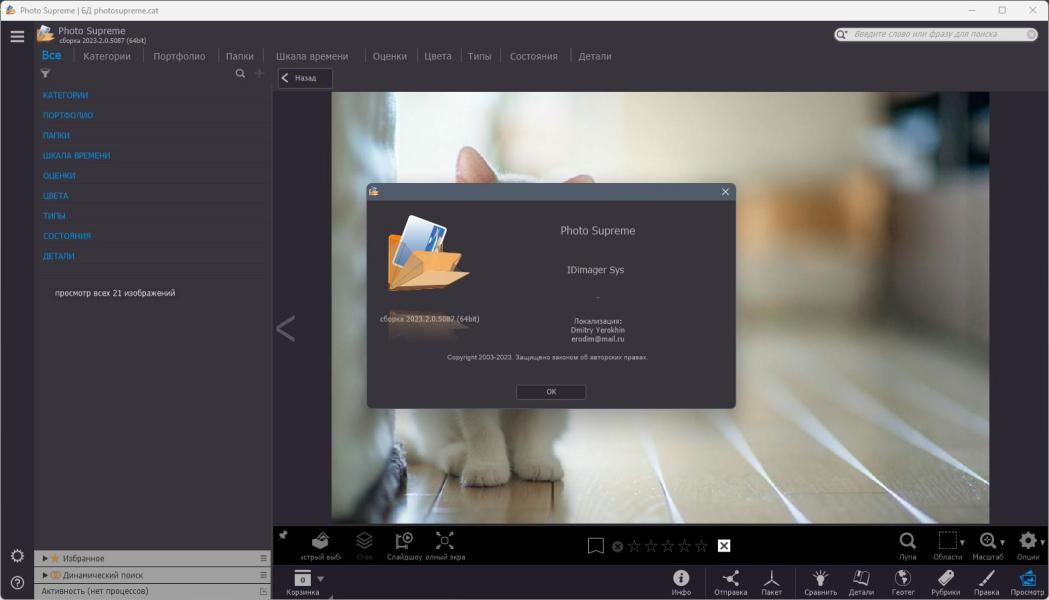Expand the Динамический поиск section
1049x600 pixels.
point(45,575)
